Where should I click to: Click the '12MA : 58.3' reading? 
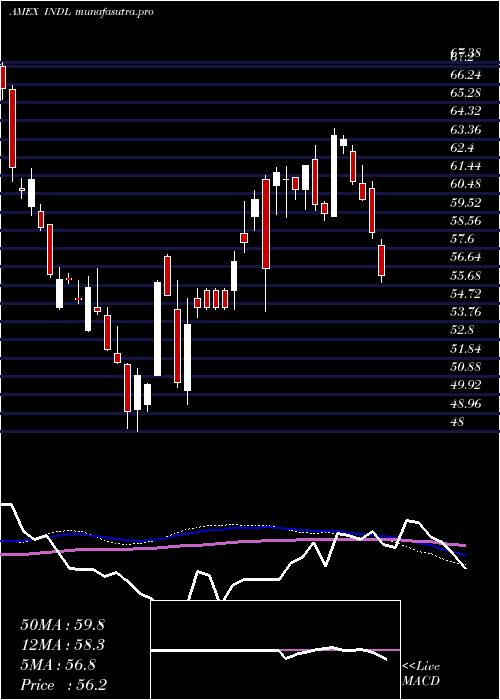[x=62, y=645]
